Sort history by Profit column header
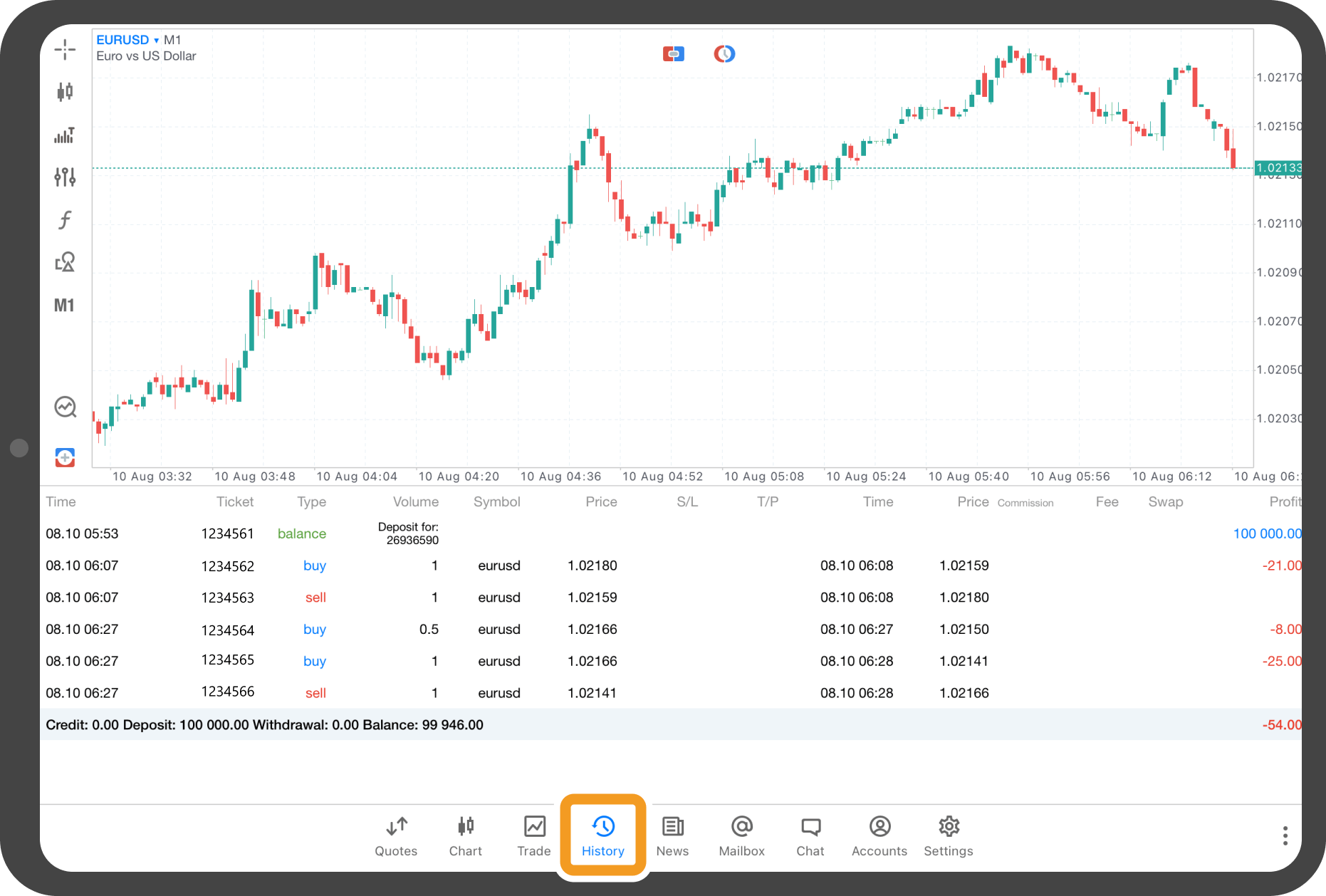1326x896 pixels. click(x=1284, y=501)
